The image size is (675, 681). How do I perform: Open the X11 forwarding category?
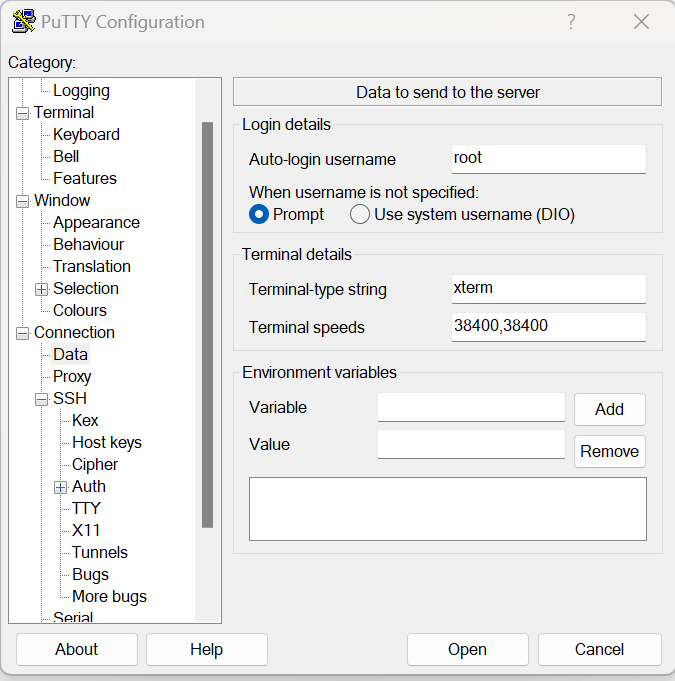(x=86, y=530)
